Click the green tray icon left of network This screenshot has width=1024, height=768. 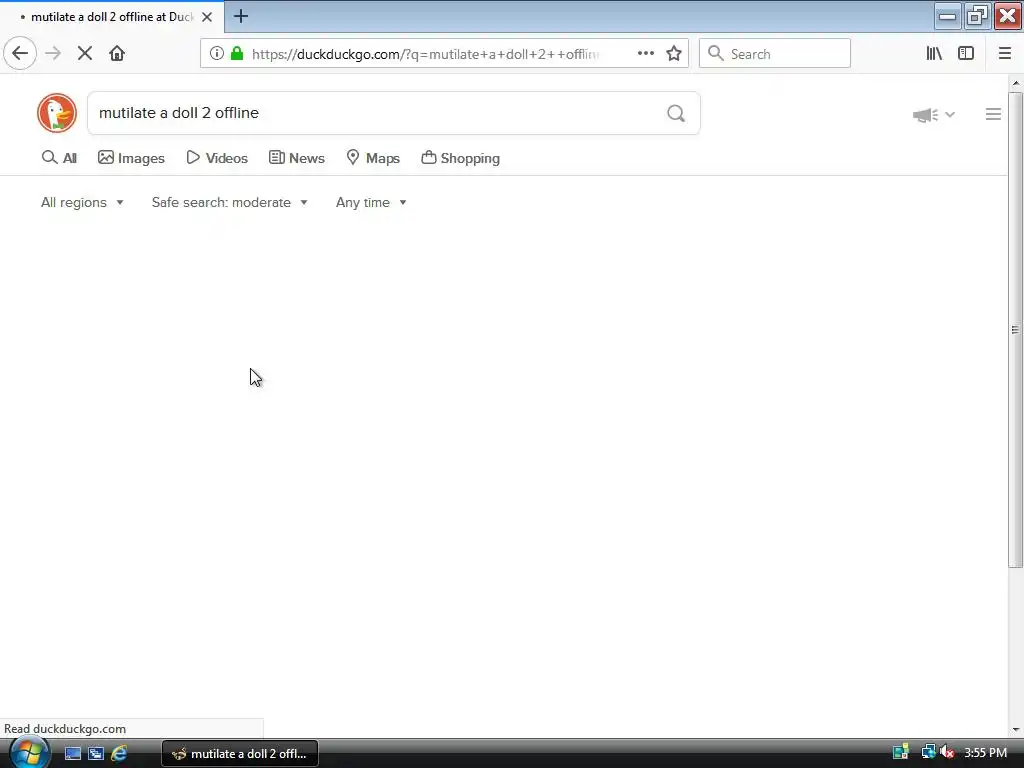pyautogui.click(x=901, y=752)
